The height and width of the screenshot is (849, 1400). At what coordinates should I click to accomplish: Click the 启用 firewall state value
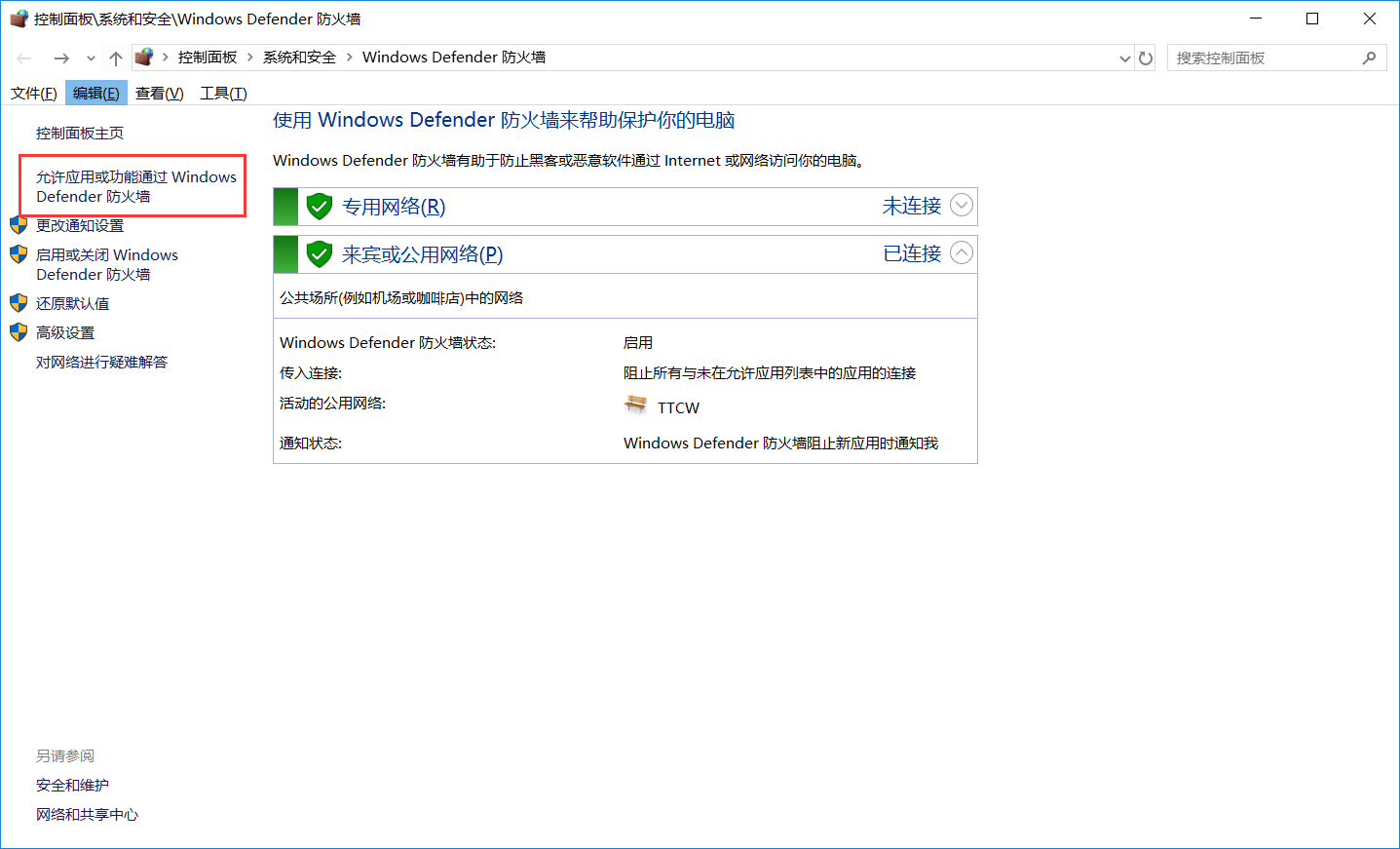[638, 343]
